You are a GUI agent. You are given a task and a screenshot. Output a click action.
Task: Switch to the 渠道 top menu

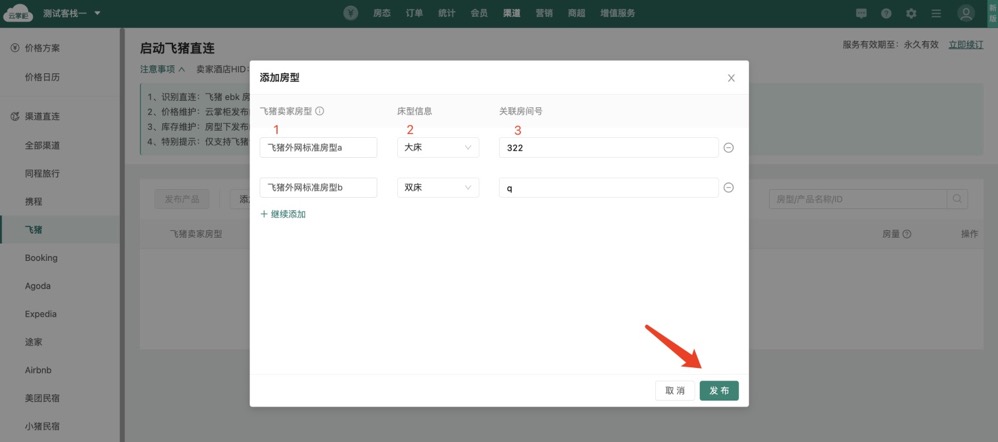click(x=511, y=14)
